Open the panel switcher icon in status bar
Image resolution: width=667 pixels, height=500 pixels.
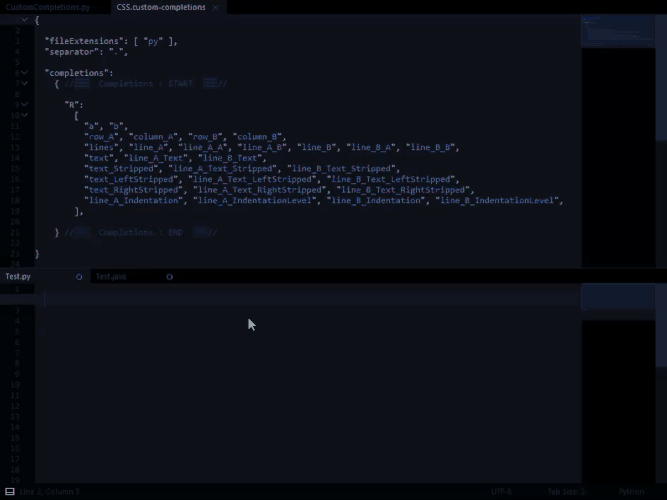point(10,491)
